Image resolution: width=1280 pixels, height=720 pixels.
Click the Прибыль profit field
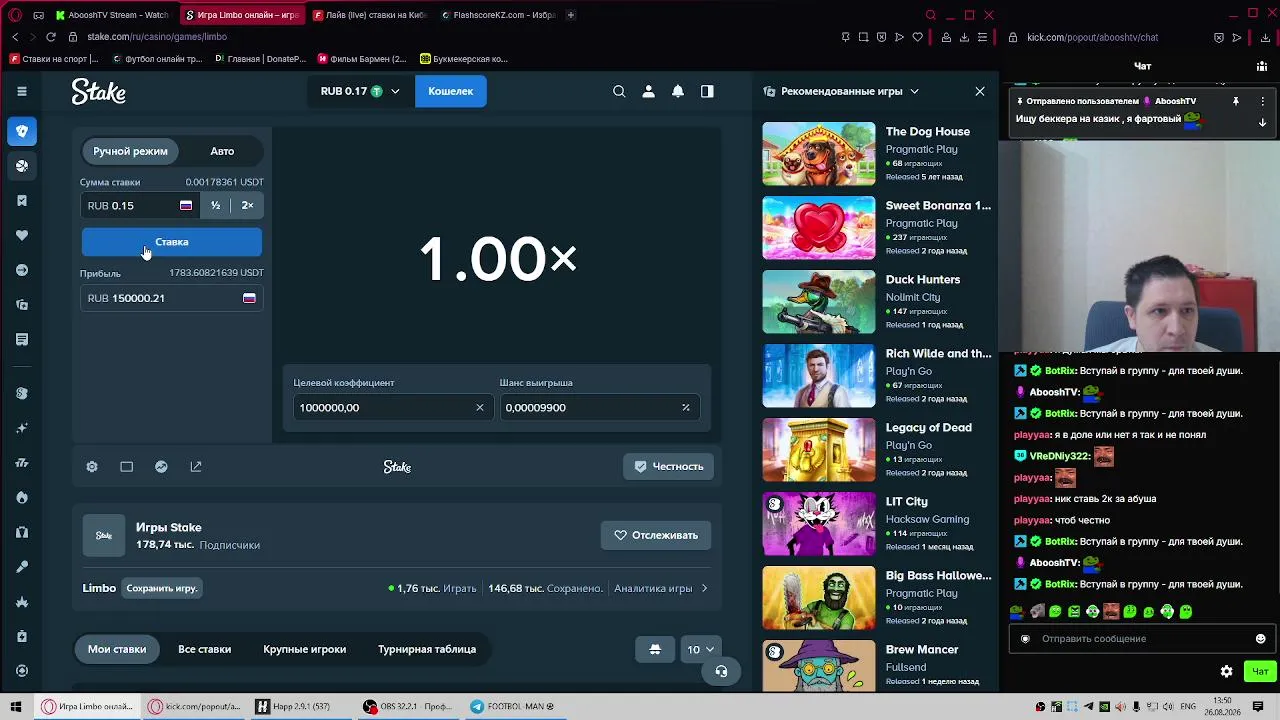click(171, 298)
